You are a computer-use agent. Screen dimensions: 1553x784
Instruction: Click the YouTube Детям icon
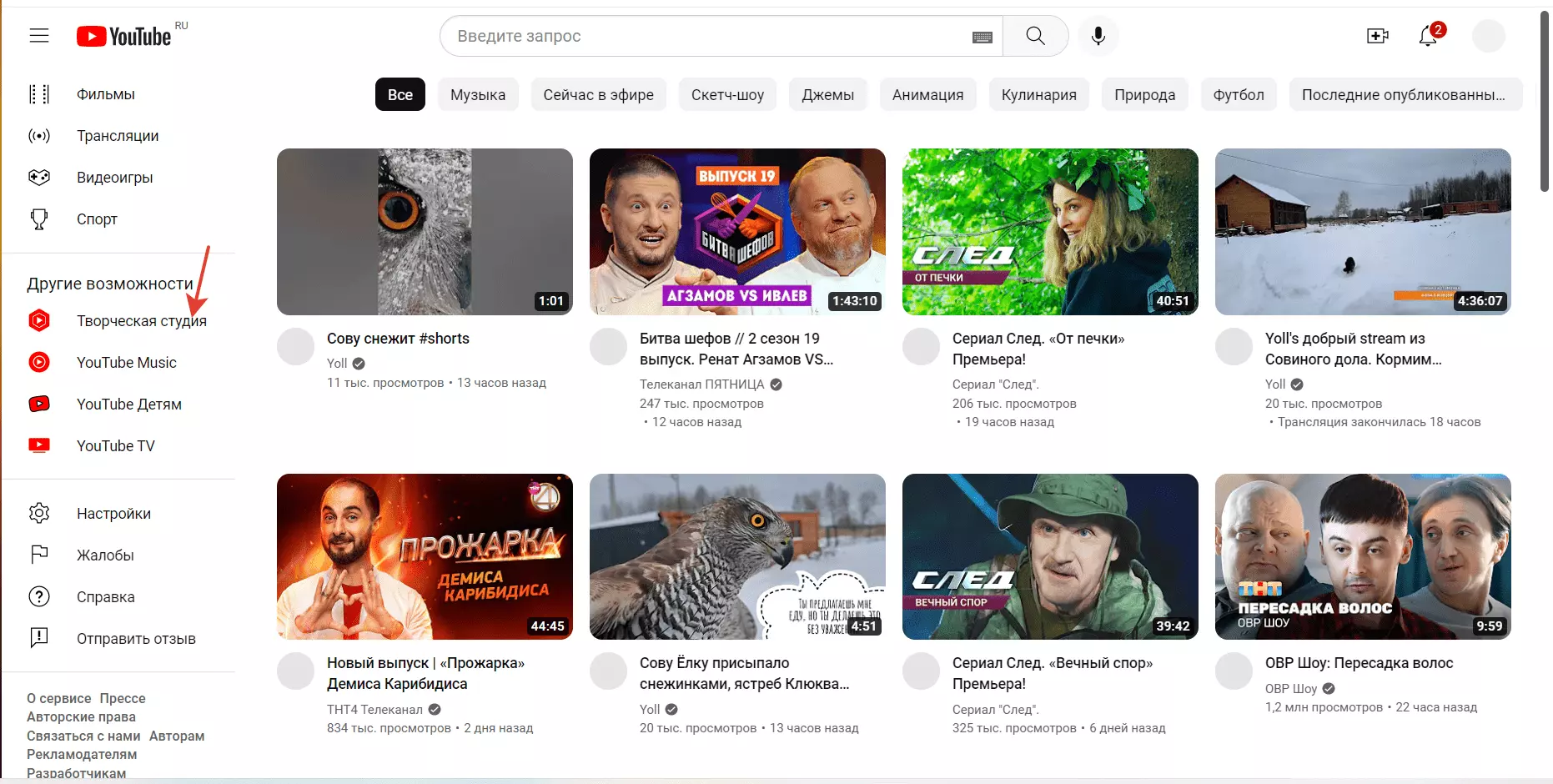pos(39,404)
